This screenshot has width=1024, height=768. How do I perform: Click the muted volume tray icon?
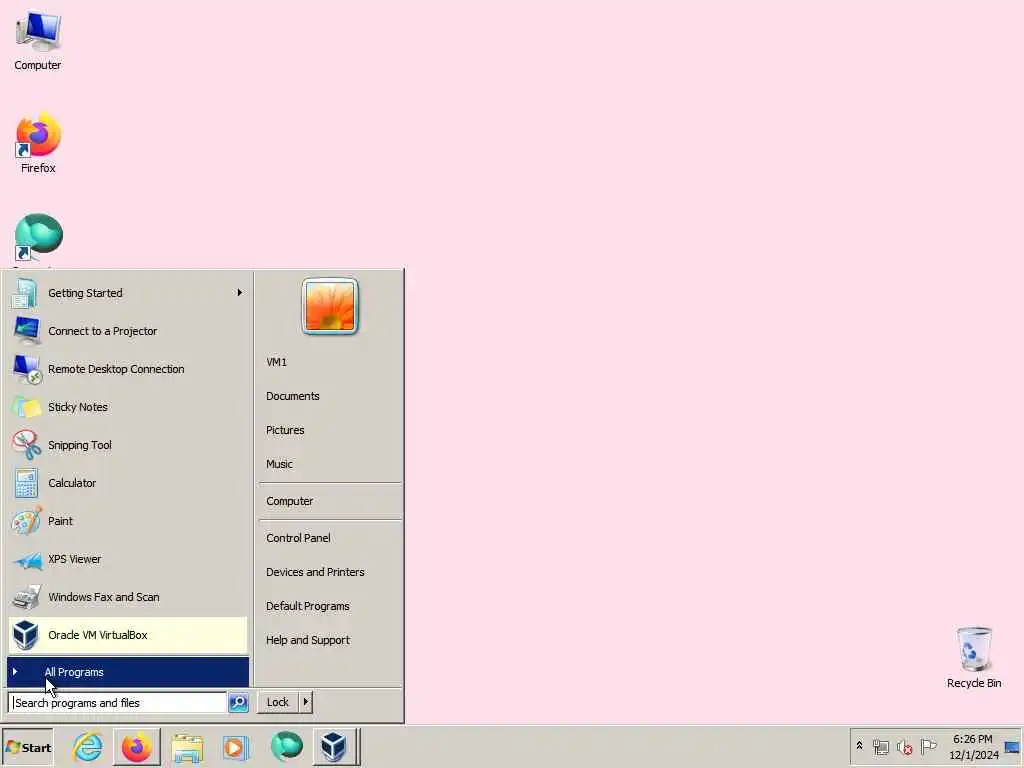[x=904, y=747]
